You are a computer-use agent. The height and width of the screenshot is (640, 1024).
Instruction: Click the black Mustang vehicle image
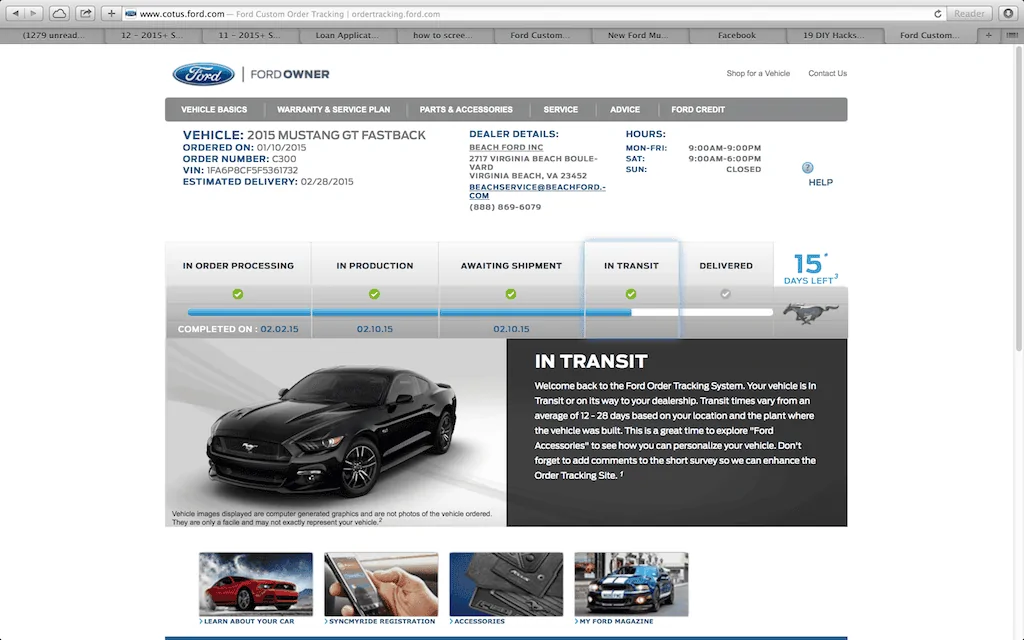point(332,432)
